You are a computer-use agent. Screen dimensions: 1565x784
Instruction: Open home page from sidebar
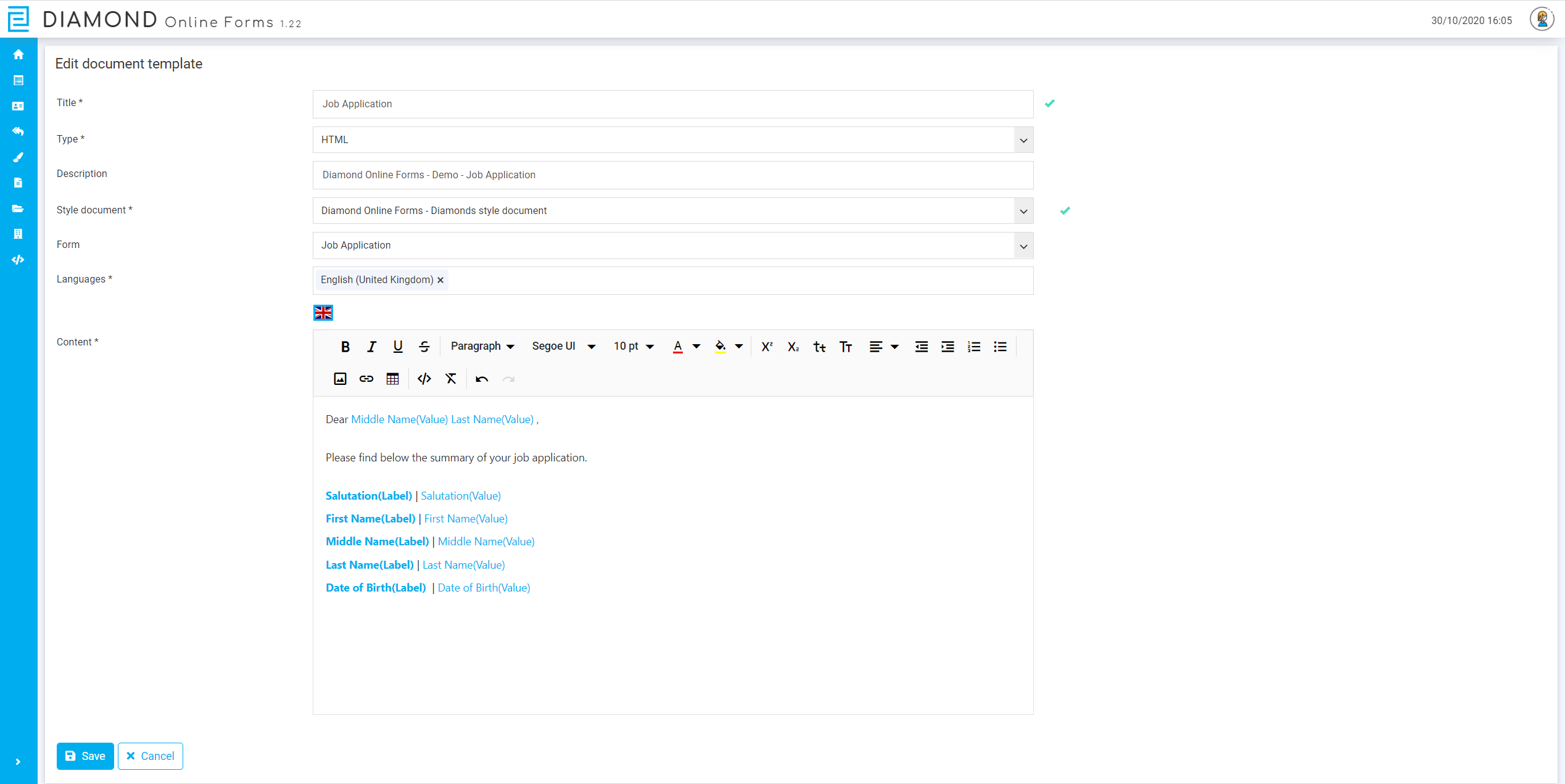pyautogui.click(x=19, y=54)
